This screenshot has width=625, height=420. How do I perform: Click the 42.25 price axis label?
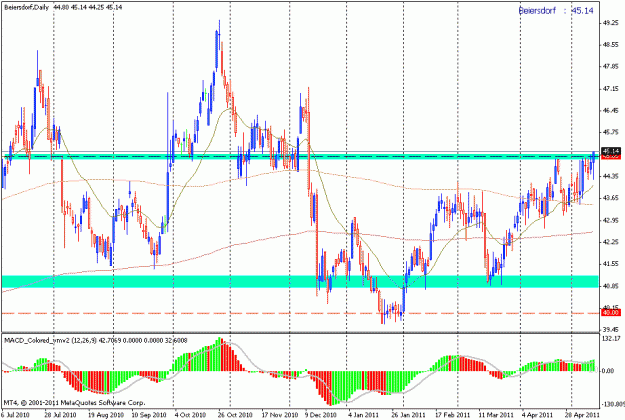point(611,242)
